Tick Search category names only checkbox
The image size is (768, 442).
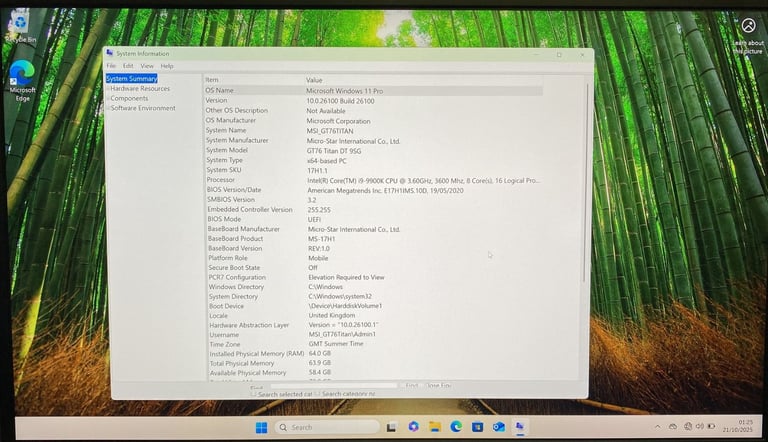coord(317,393)
